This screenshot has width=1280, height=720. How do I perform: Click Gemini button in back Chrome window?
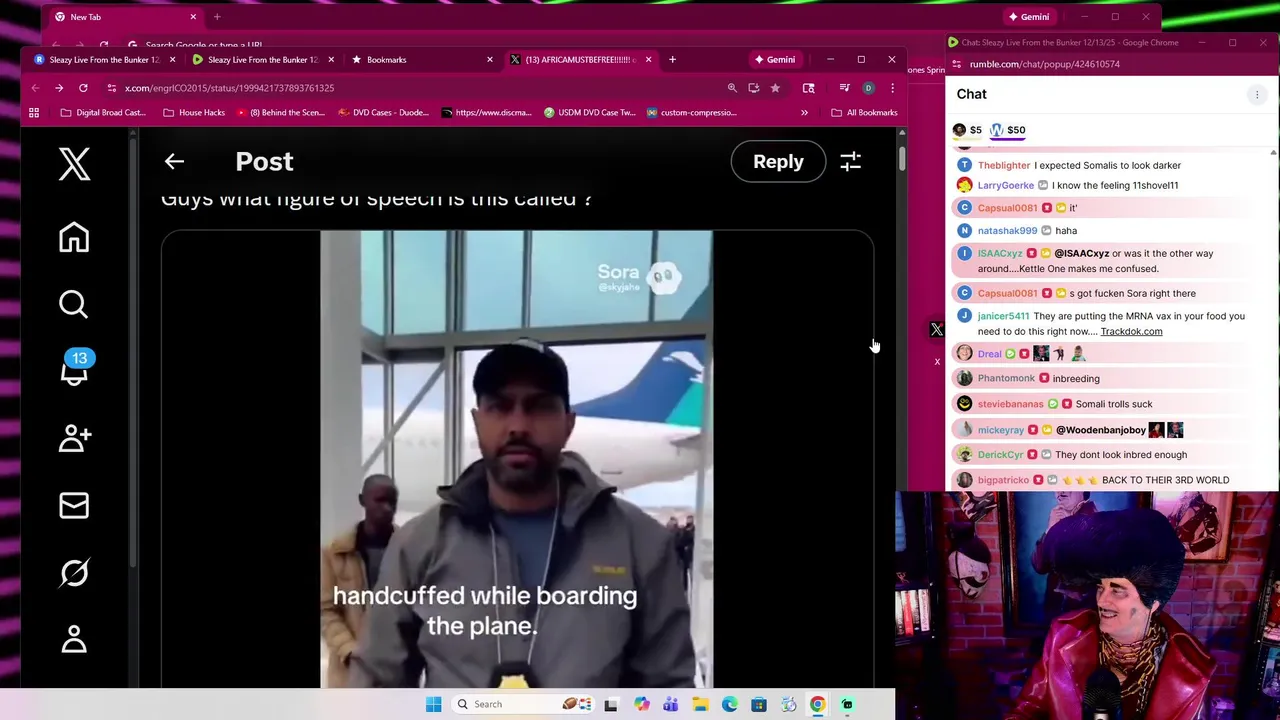[x=1029, y=17]
